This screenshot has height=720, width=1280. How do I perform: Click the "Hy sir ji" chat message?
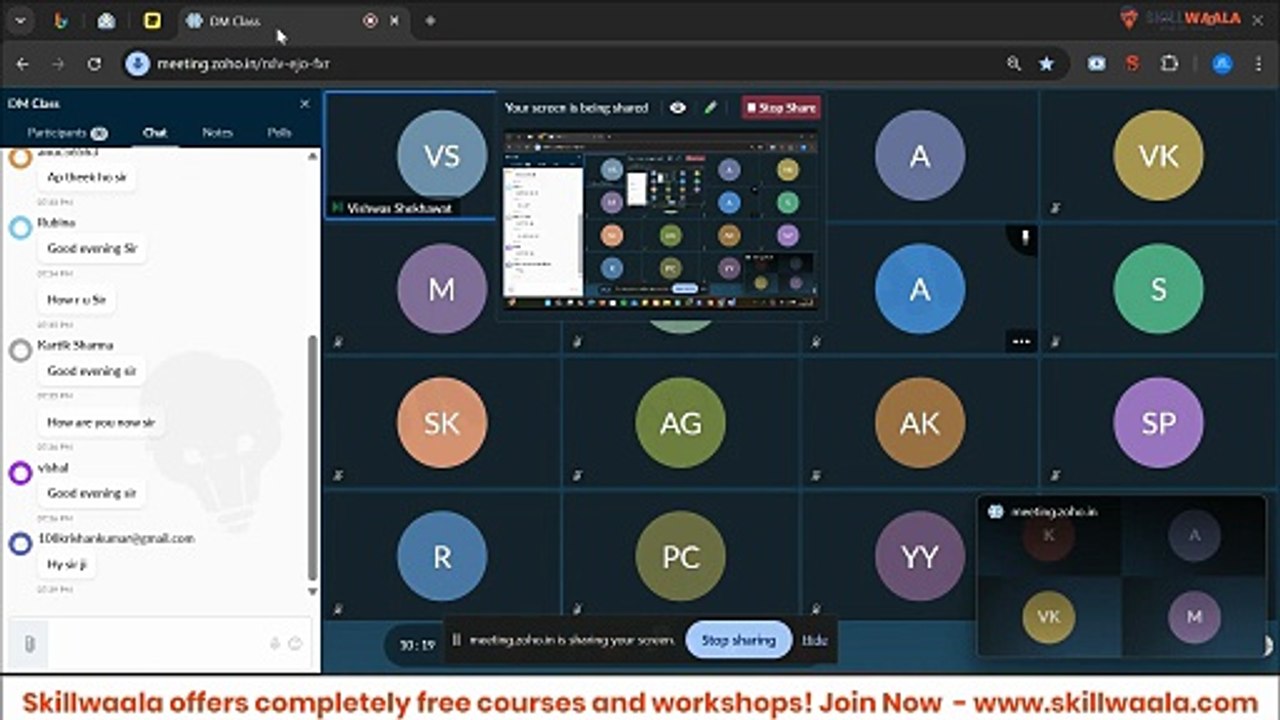[67, 565]
